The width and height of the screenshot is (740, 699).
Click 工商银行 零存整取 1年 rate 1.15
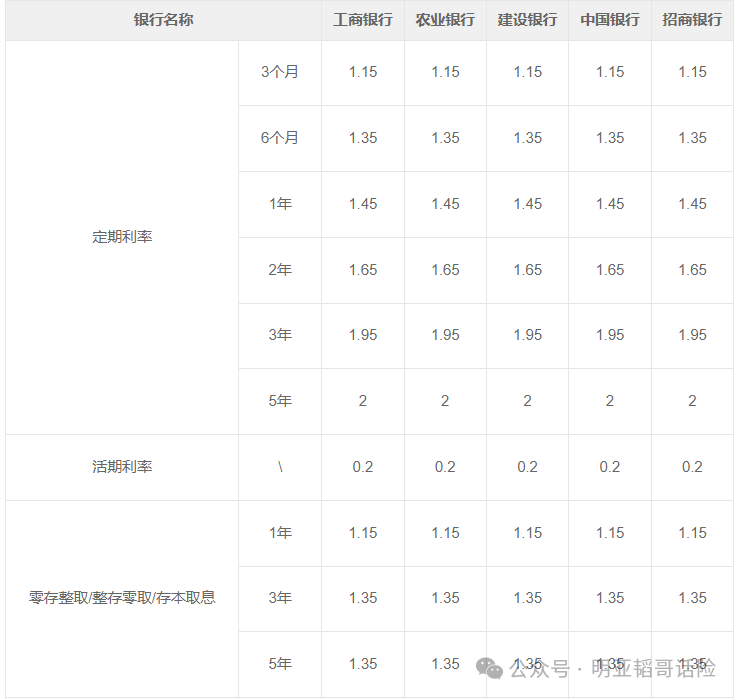pos(362,533)
